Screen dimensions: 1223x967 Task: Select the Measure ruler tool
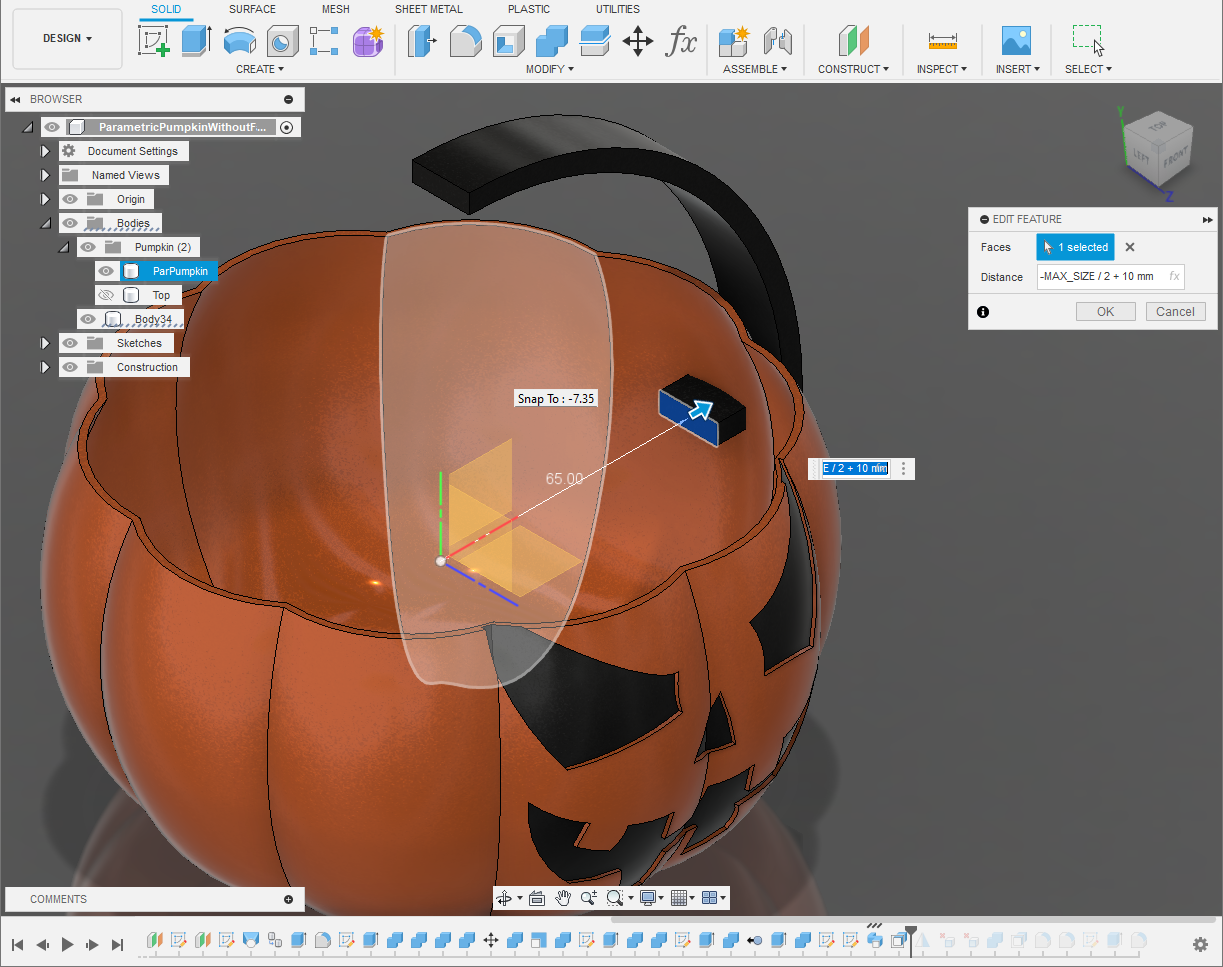tap(942, 41)
